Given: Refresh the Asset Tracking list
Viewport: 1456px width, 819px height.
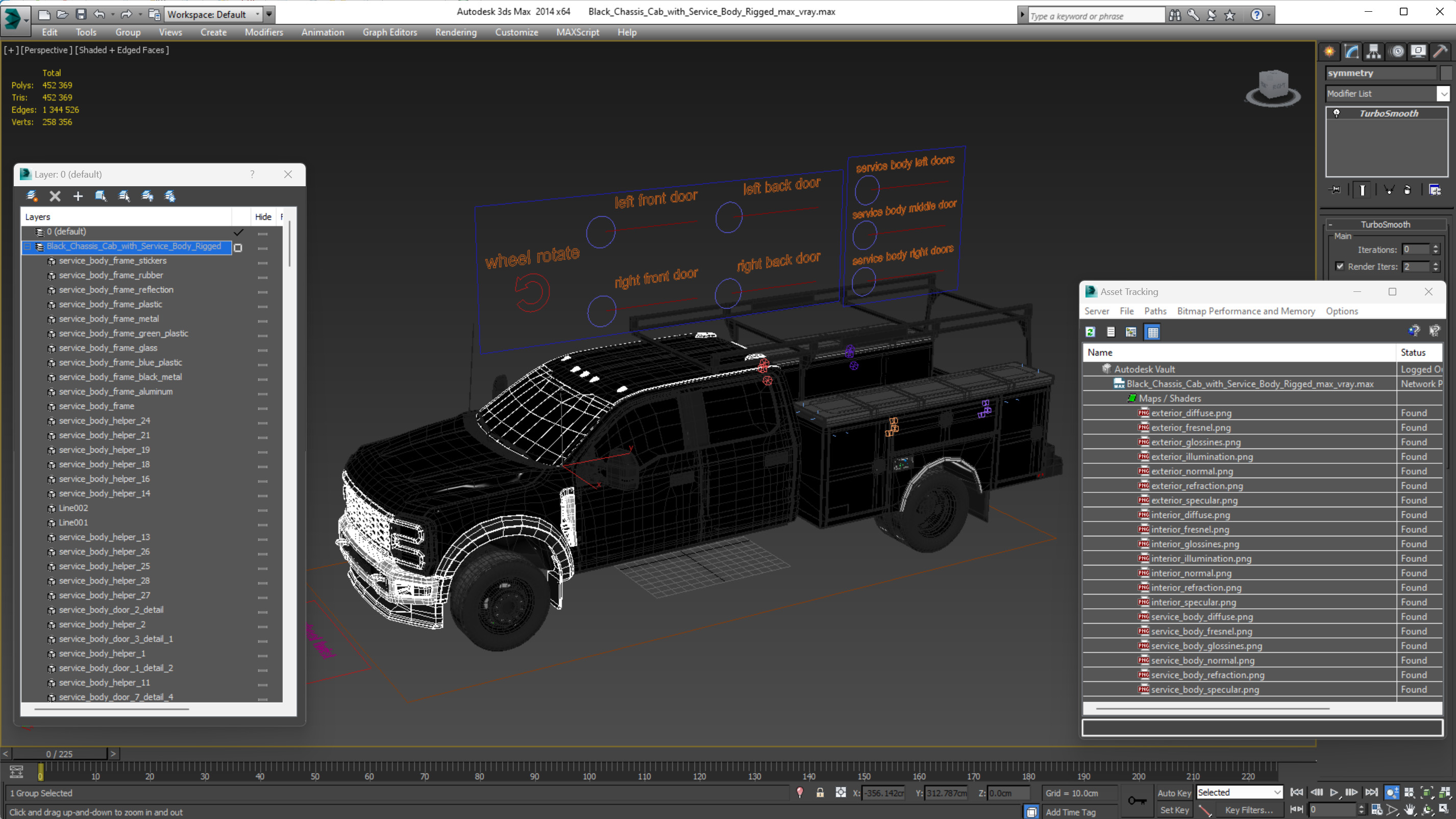Looking at the screenshot, I should (1090, 332).
